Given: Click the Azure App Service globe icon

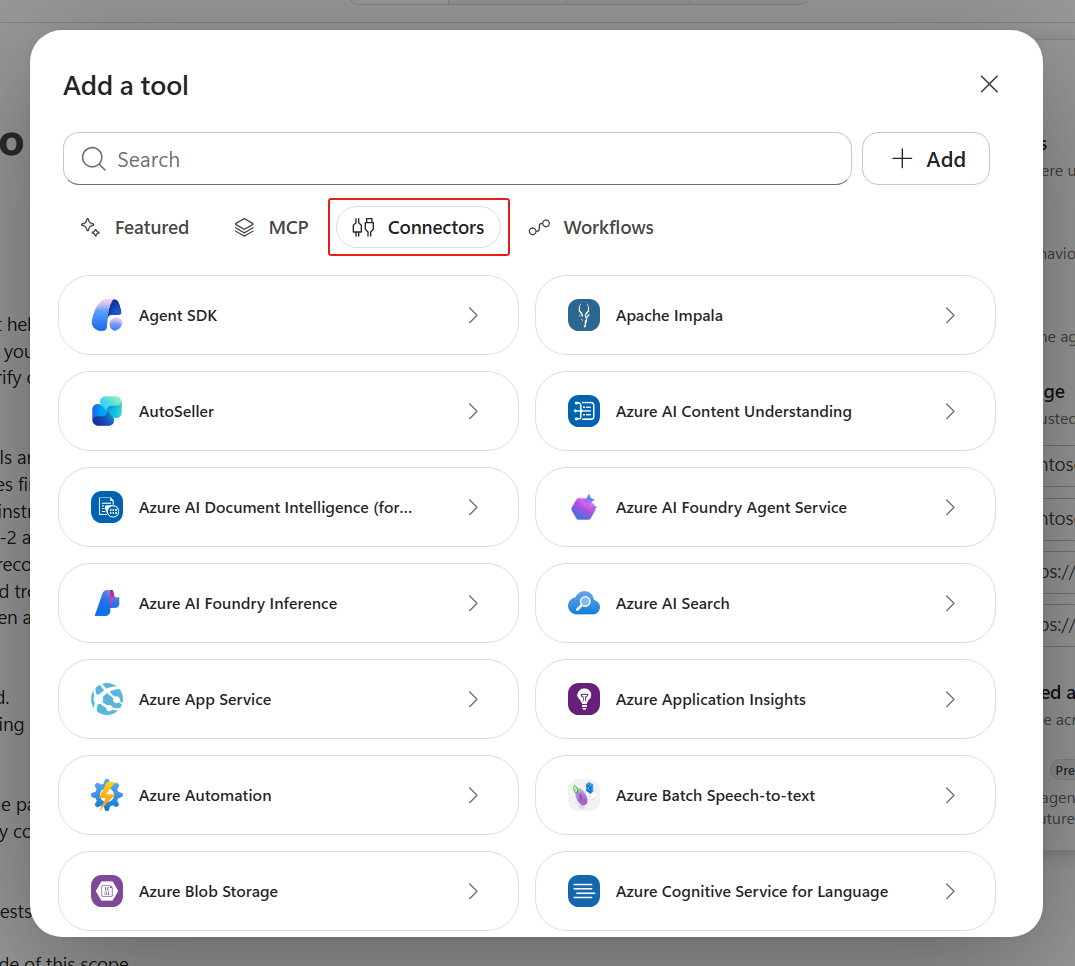Looking at the screenshot, I should [107, 699].
